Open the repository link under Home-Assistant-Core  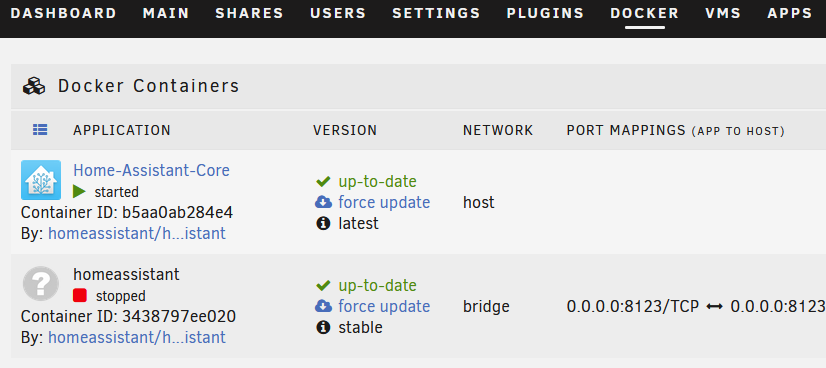[137, 233]
